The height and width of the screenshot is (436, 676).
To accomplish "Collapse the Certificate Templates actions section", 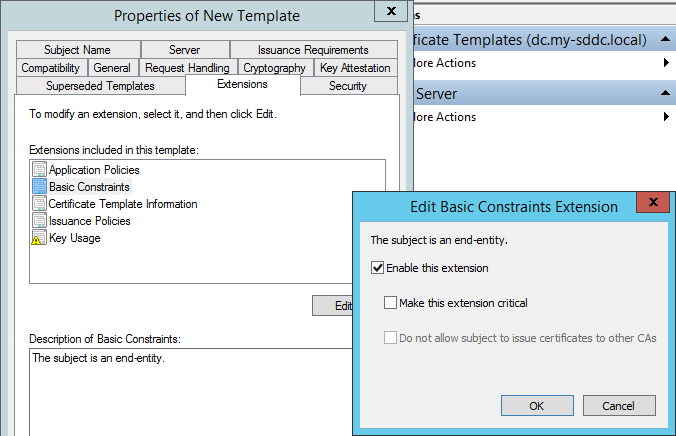I will click(x=665, y=39).
